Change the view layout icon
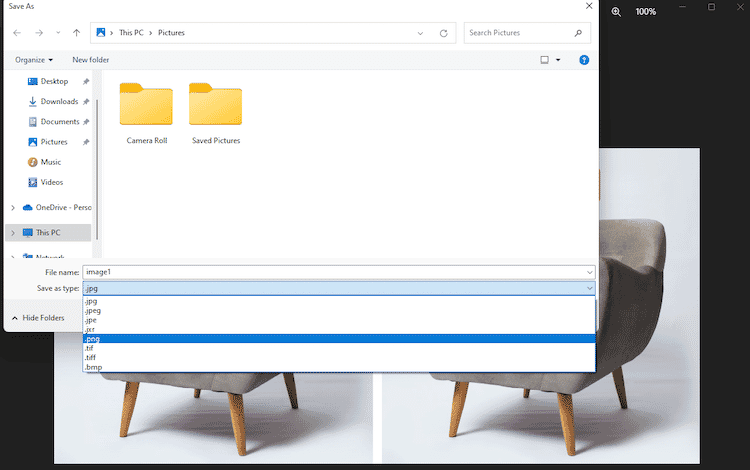The height and width of the screenshot is (470, 750). point(545,60)
